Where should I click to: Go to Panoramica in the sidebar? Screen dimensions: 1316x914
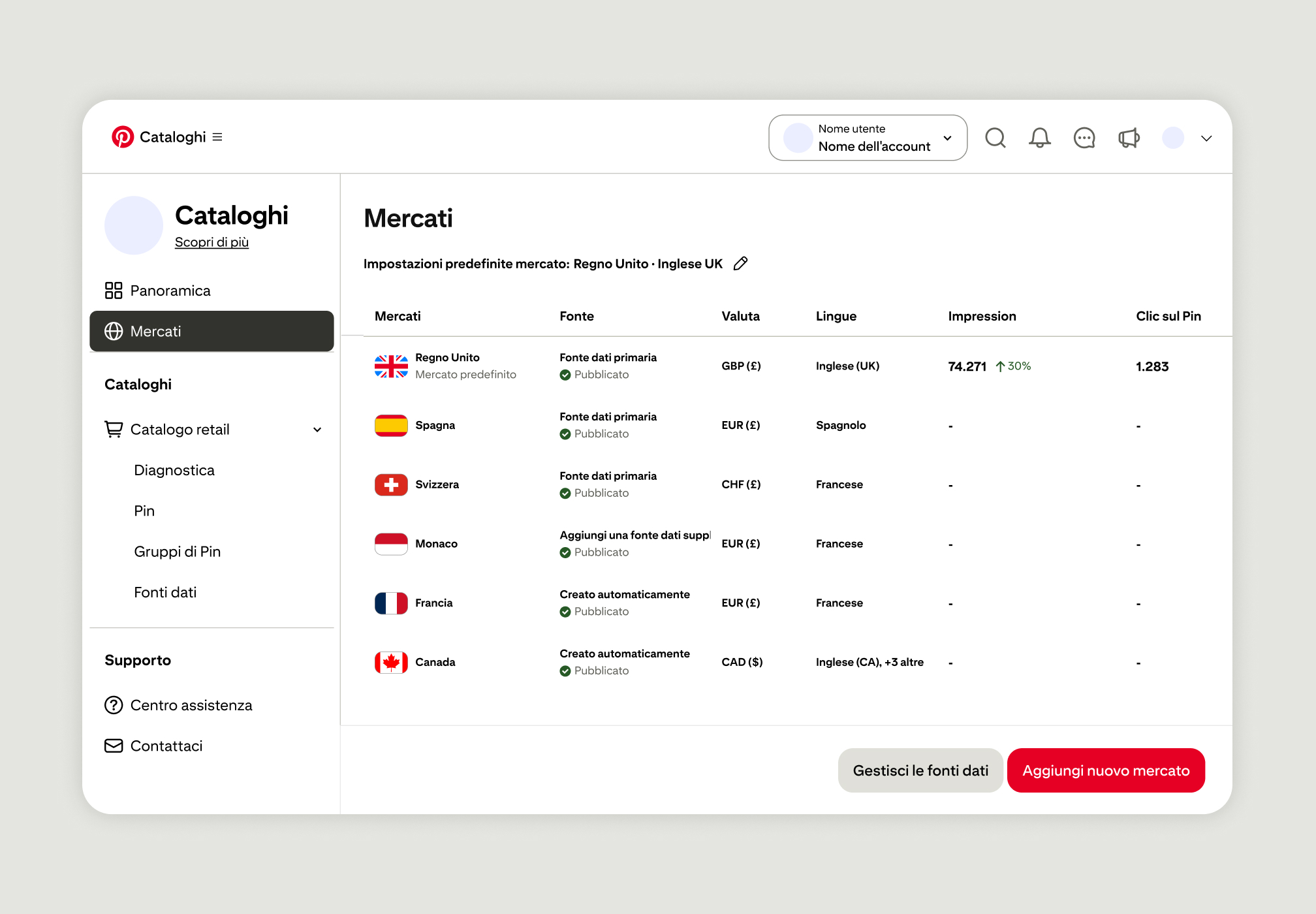click(x=211, y=291)
